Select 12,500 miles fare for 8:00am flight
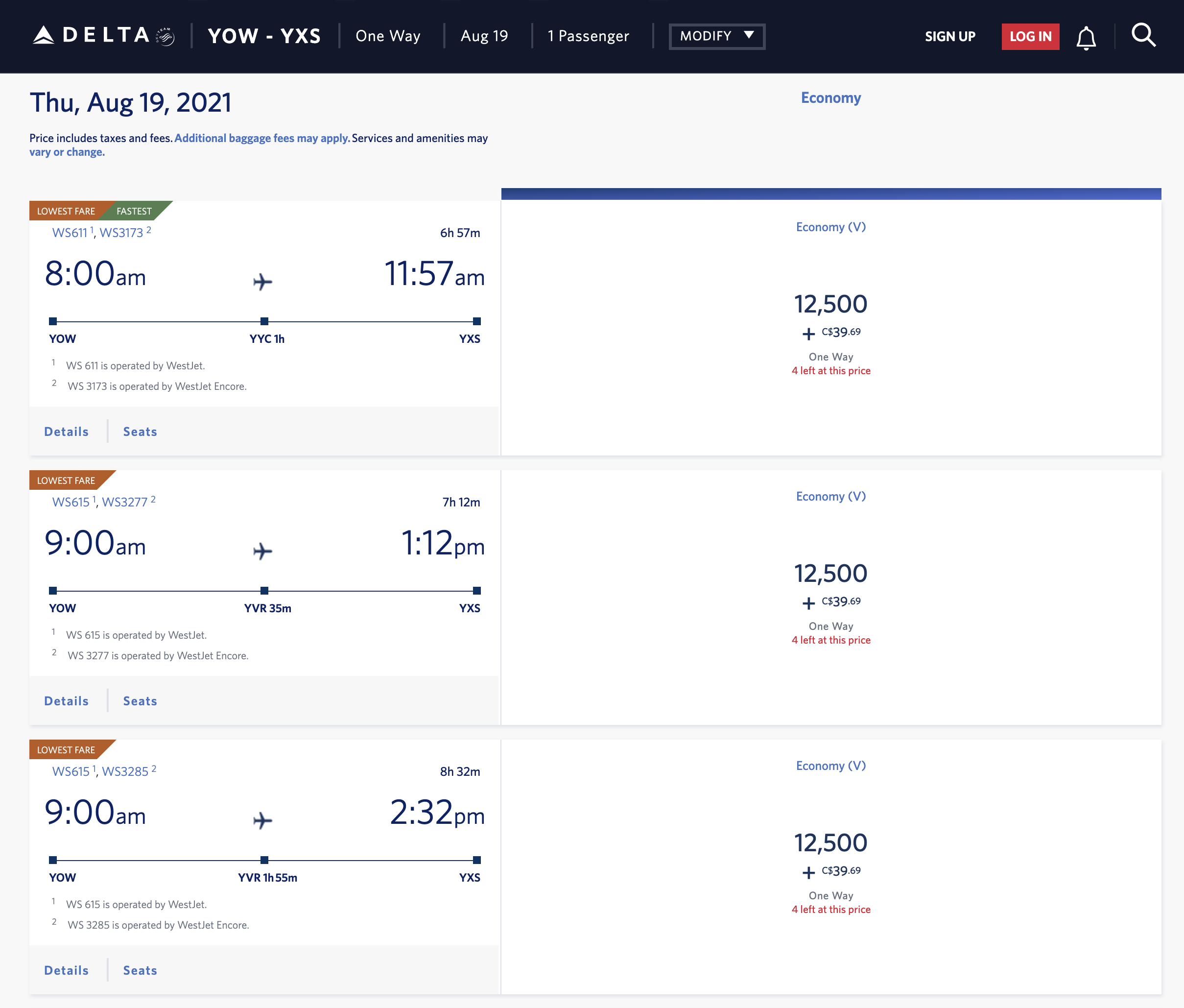This screenshot has width=1184, height=1008. tap(830, 304)
